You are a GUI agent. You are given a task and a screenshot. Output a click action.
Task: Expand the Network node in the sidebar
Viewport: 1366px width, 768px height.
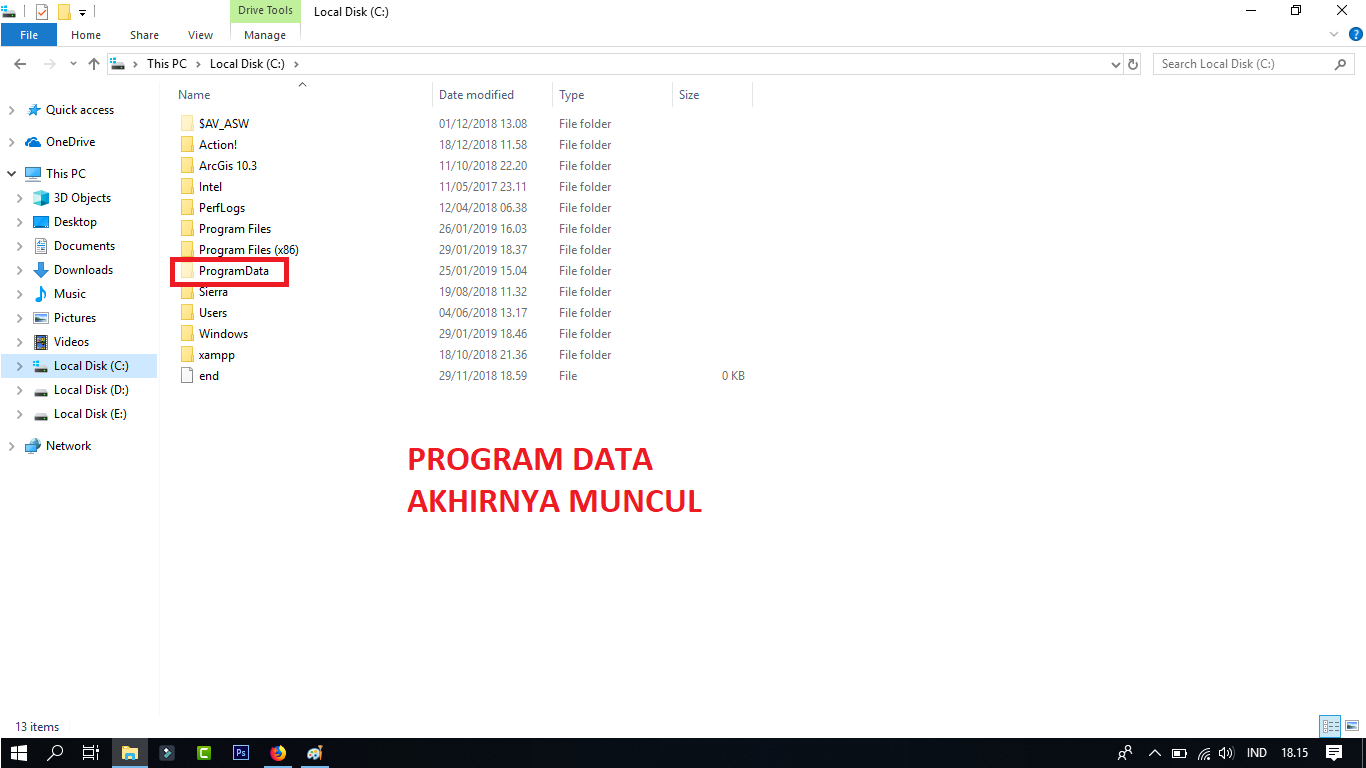coord(13,445)
